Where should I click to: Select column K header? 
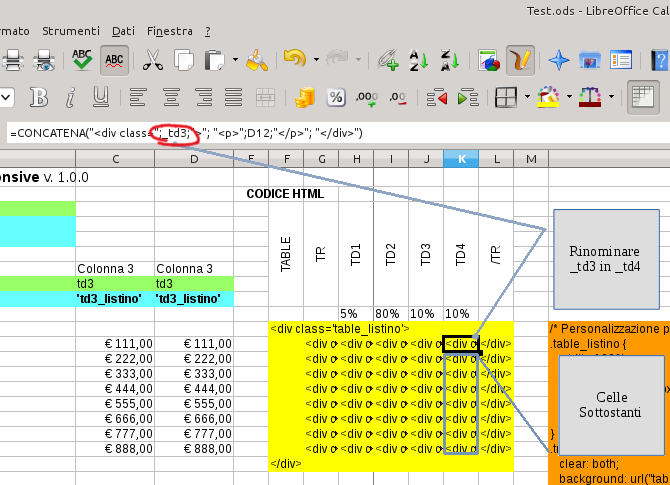click(x=461, y=159)
